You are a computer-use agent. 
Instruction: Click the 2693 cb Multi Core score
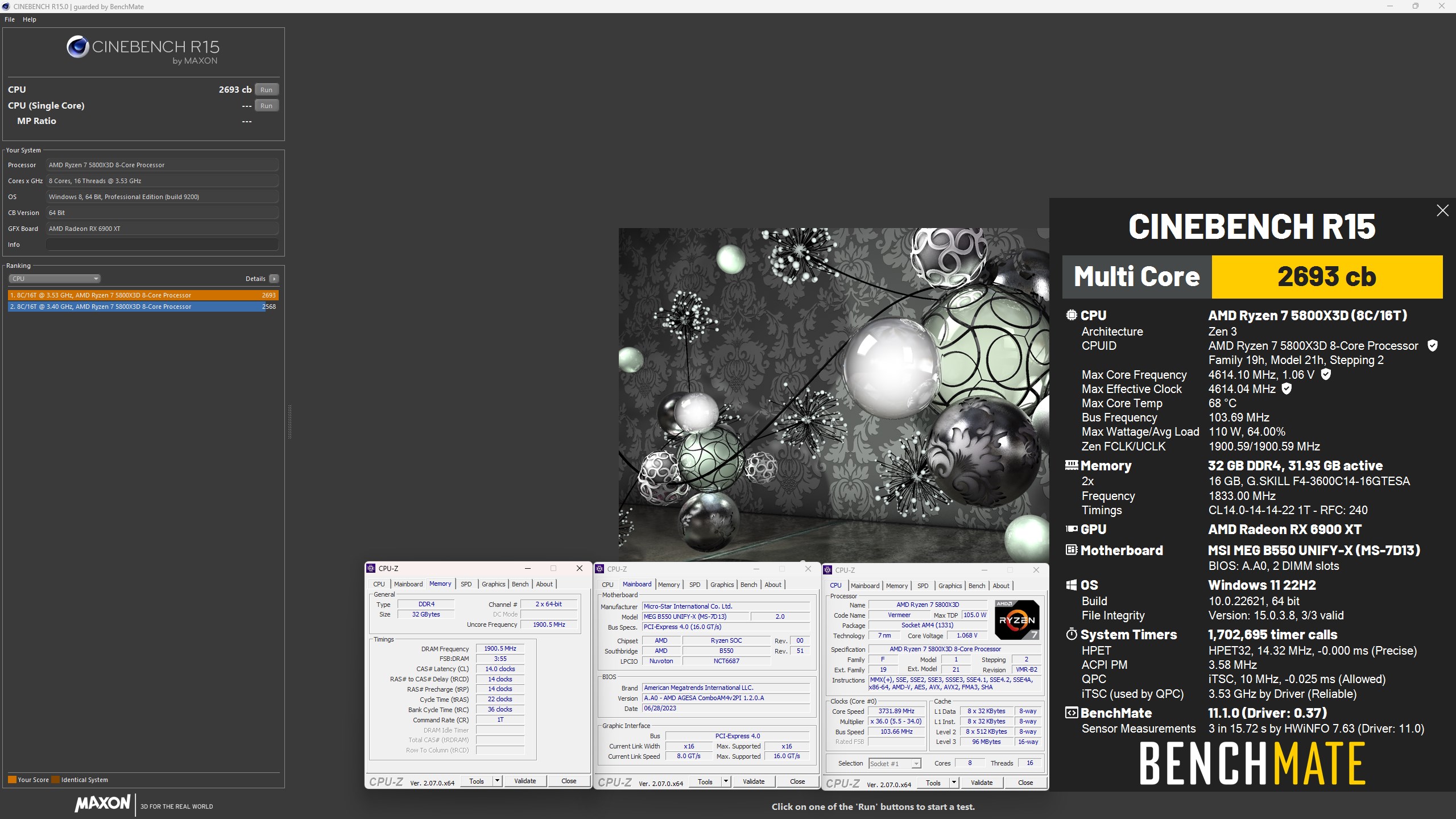[1327, 276]
